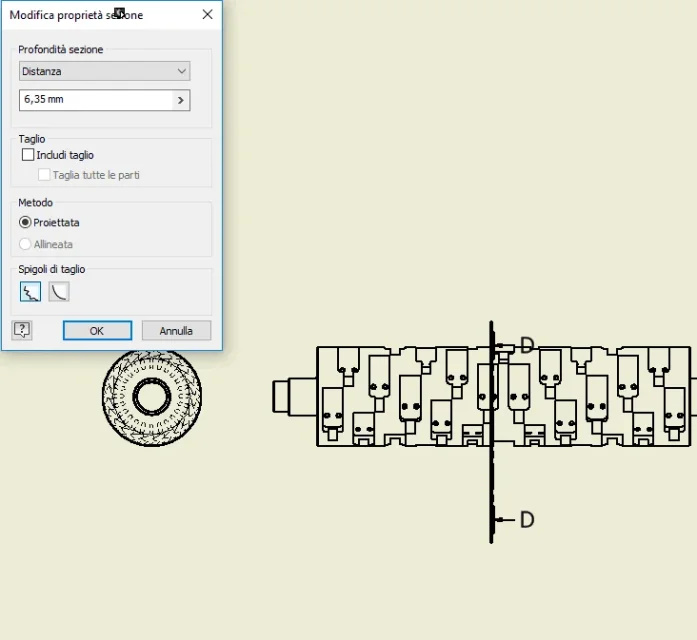Screen dimensions: 697x640
Task: Select the circular end view drawing
Action: coord(152,396)
